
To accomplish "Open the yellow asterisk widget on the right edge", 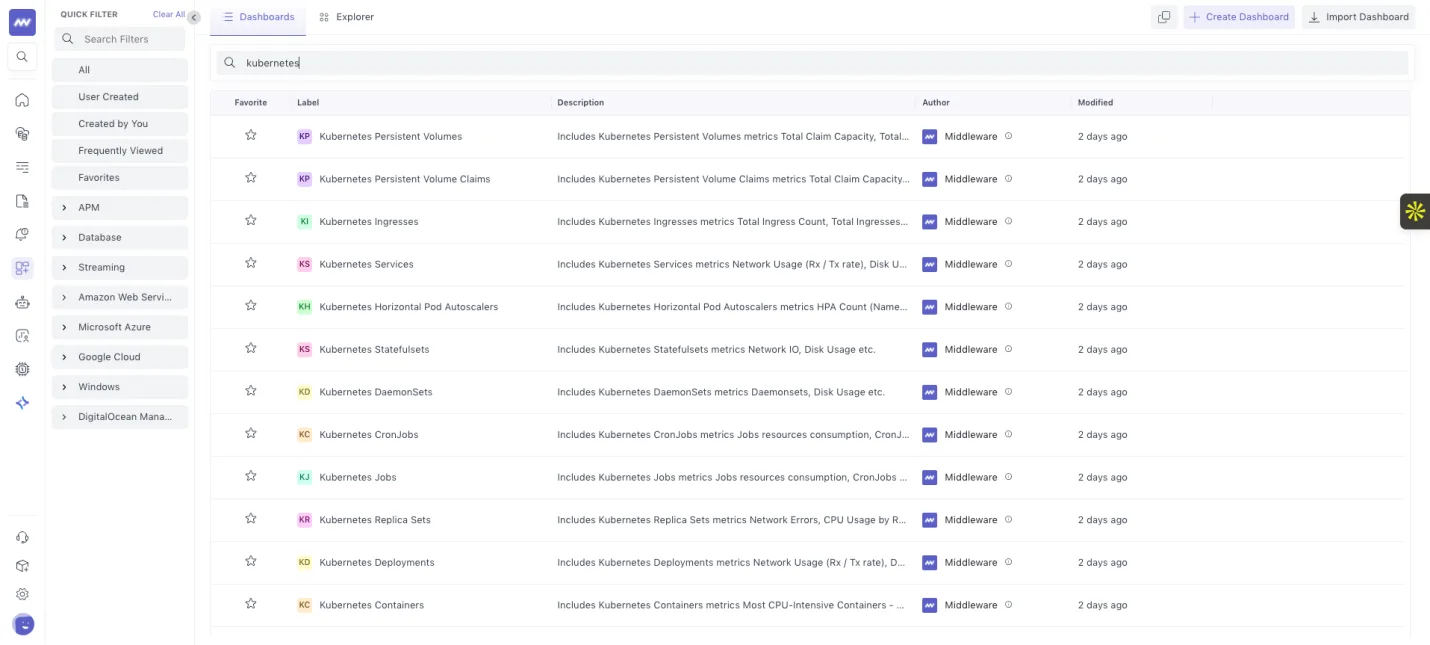I will click(1415, 211).
